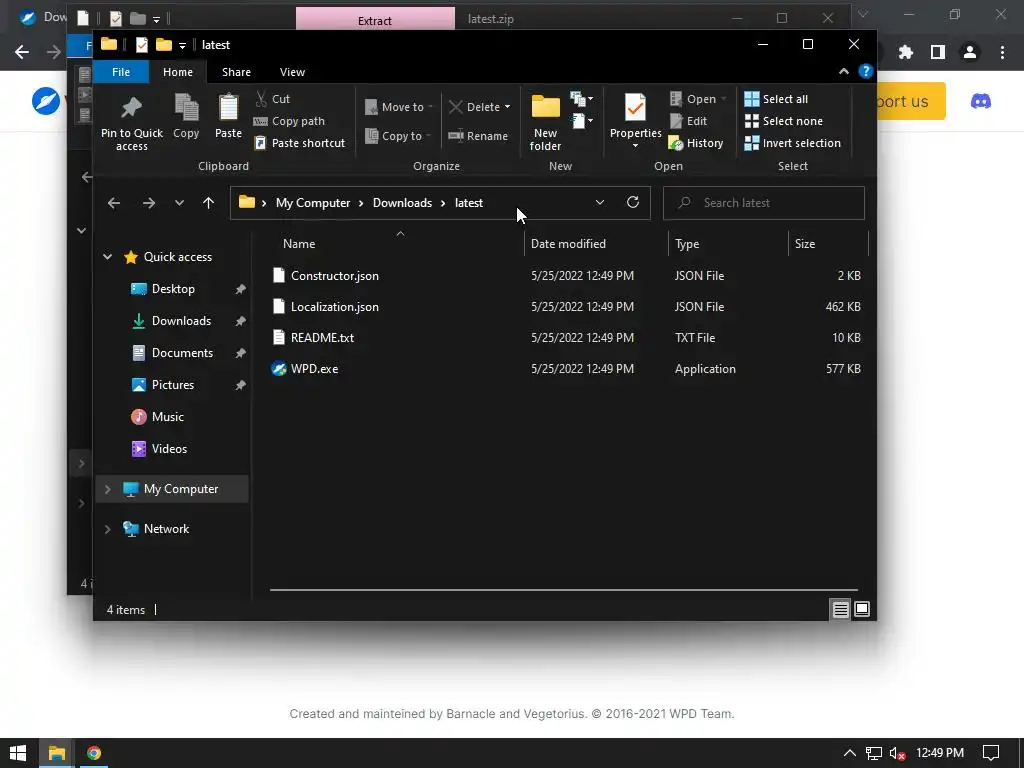Go up one folder level
Screen dimensions: 1024x768
pyautogui.click(x=208, y=203)
